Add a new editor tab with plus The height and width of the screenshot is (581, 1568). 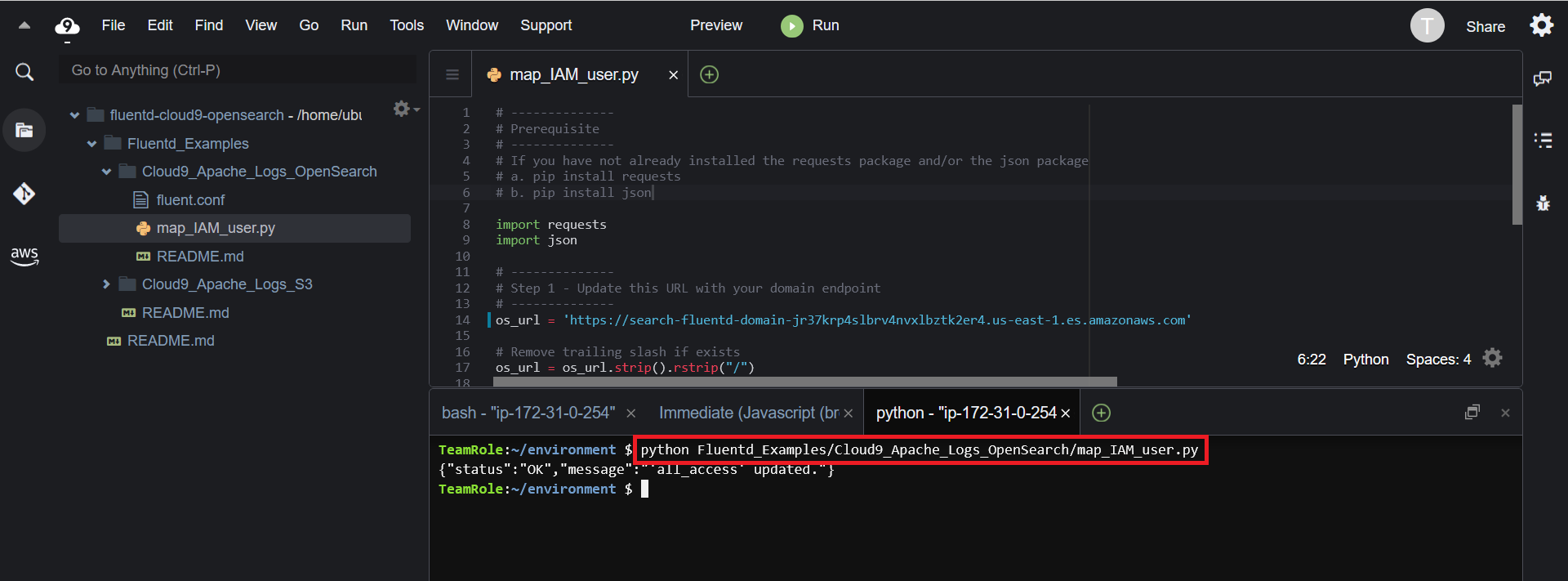710,74
